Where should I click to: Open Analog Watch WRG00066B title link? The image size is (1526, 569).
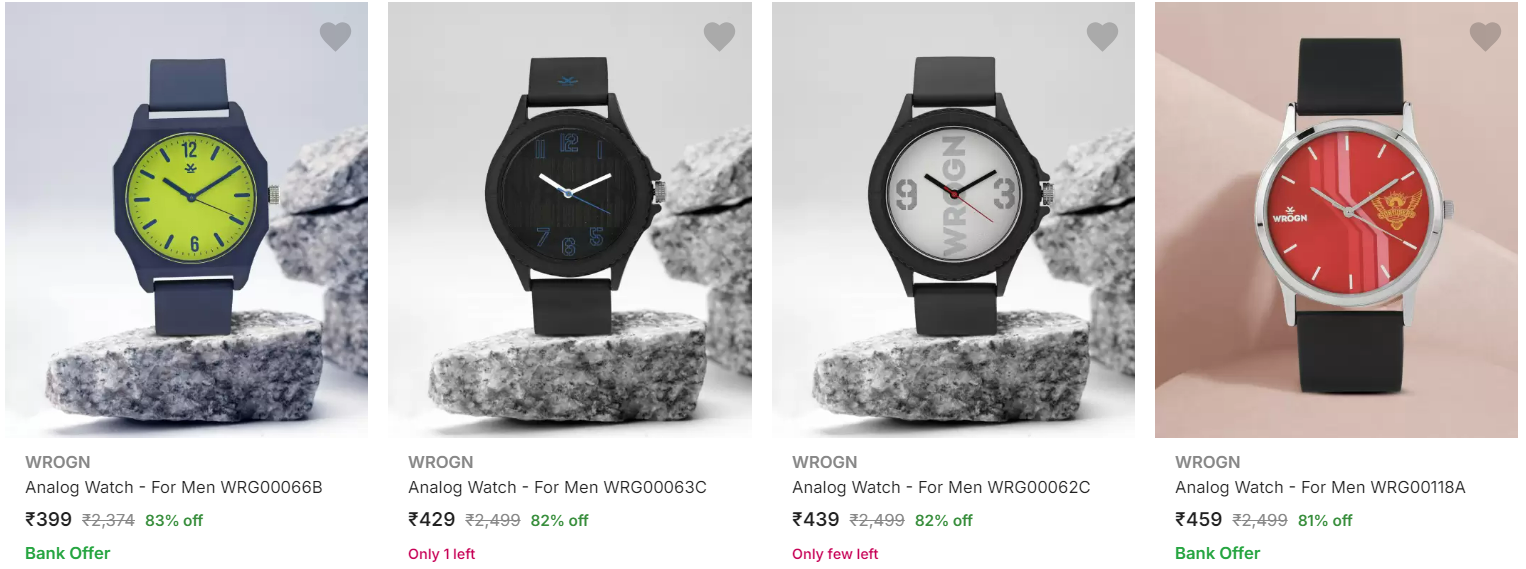pos(174,488)
